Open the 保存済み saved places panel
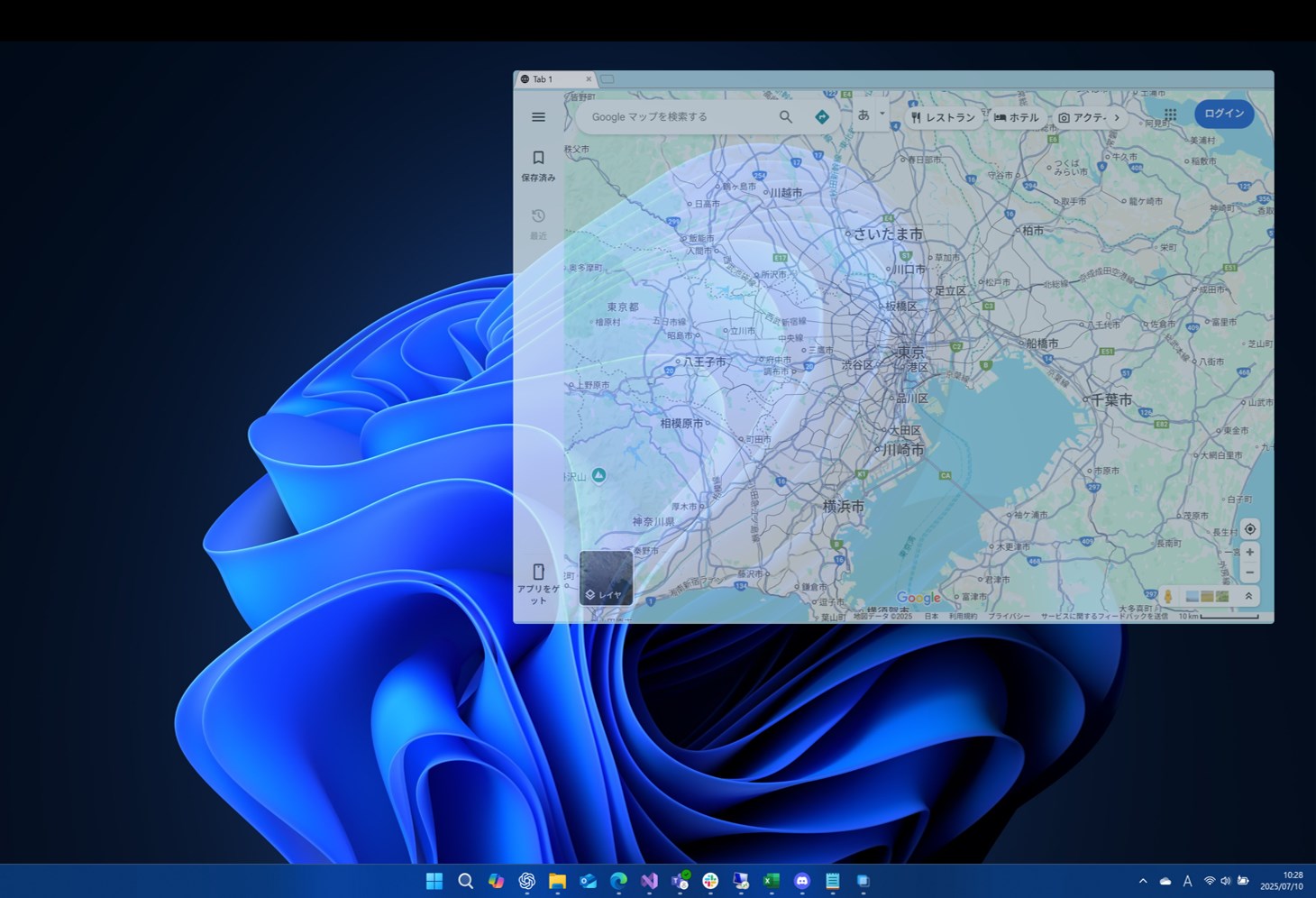Image resolution: width=1316 pixels, height=898 pixels. tap(538, 165)
